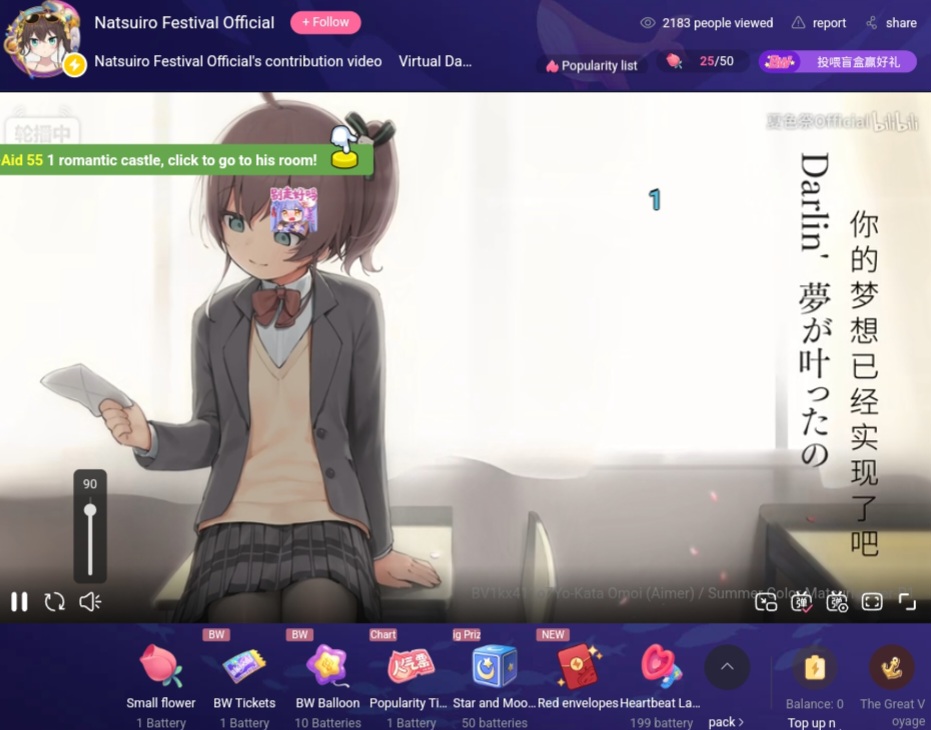Click the yellow button on the banner
931x730 pixels.
pyautogui.click(x=344, y=159)
